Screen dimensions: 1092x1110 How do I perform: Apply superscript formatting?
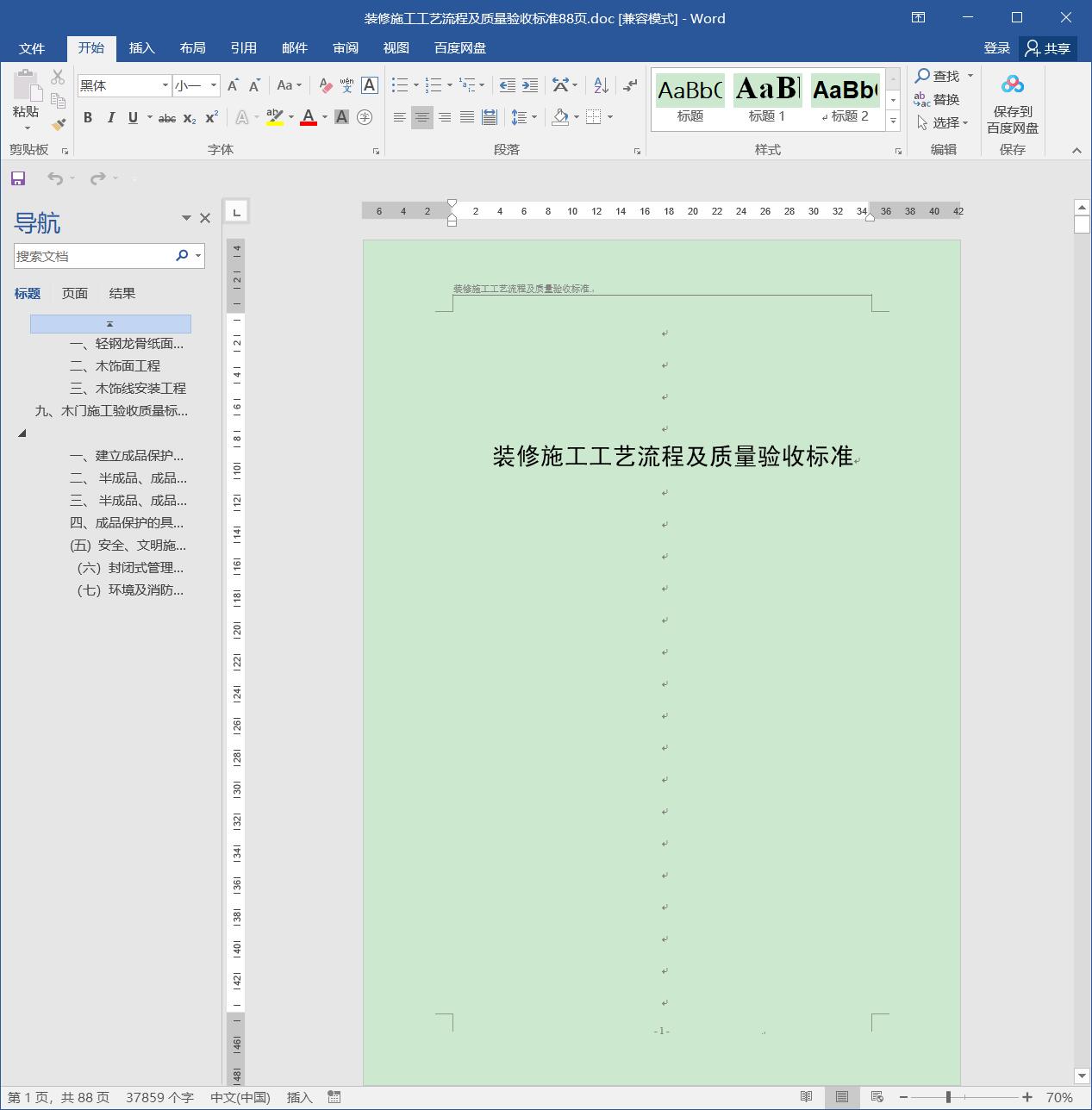click(x=211, y=117)
